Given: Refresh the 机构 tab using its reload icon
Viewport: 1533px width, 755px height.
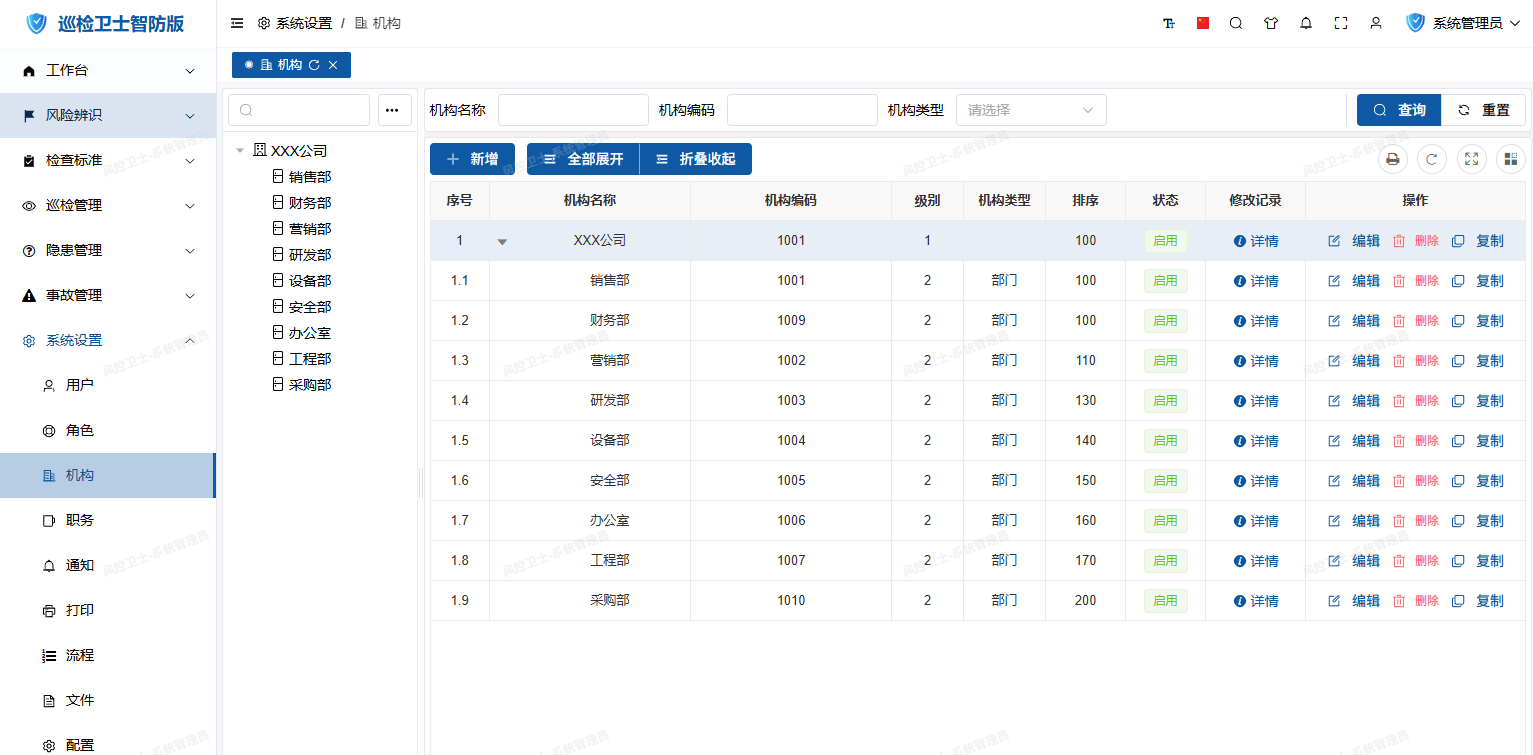Looking at the screenshot, I should [314, 65].
